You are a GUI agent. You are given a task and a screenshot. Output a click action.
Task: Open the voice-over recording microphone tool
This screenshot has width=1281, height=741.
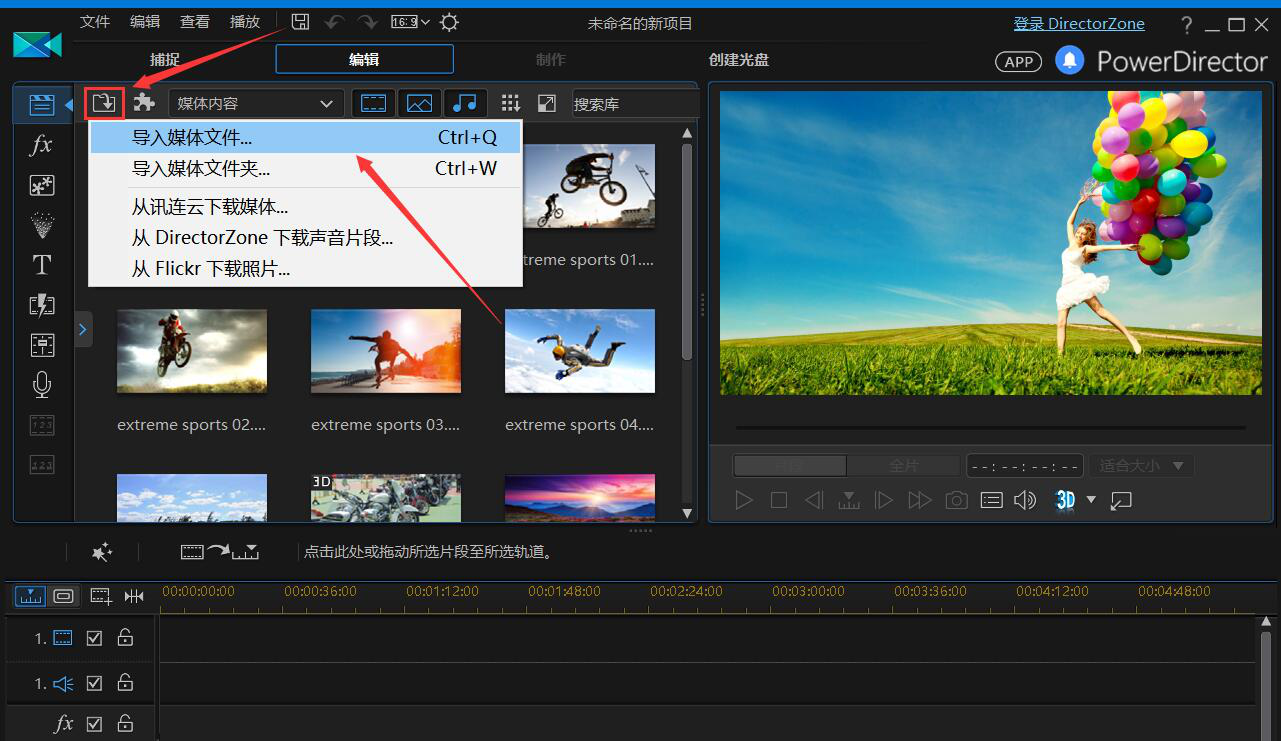coord(41,385)
